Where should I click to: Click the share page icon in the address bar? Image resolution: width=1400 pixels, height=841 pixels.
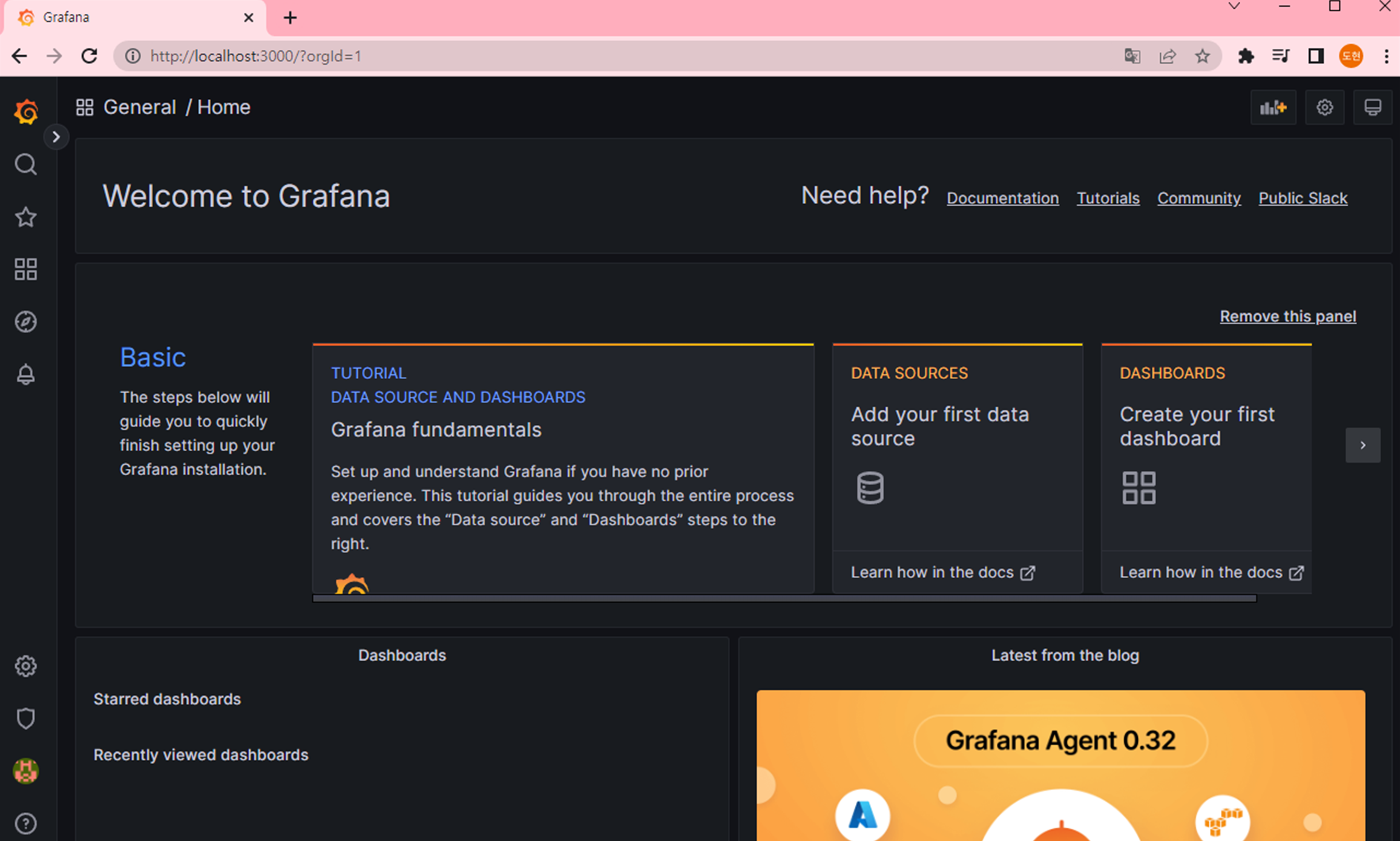click(1168, 56)
